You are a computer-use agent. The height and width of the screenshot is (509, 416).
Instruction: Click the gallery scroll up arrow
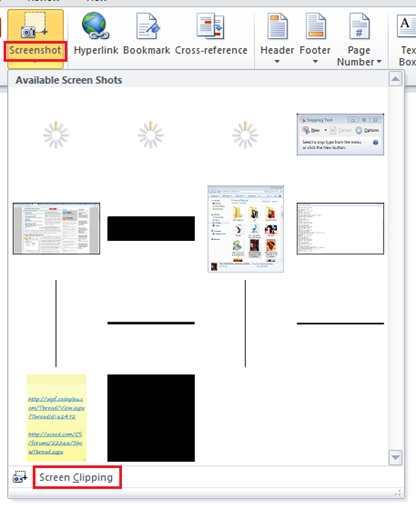[x=395, y=79]
